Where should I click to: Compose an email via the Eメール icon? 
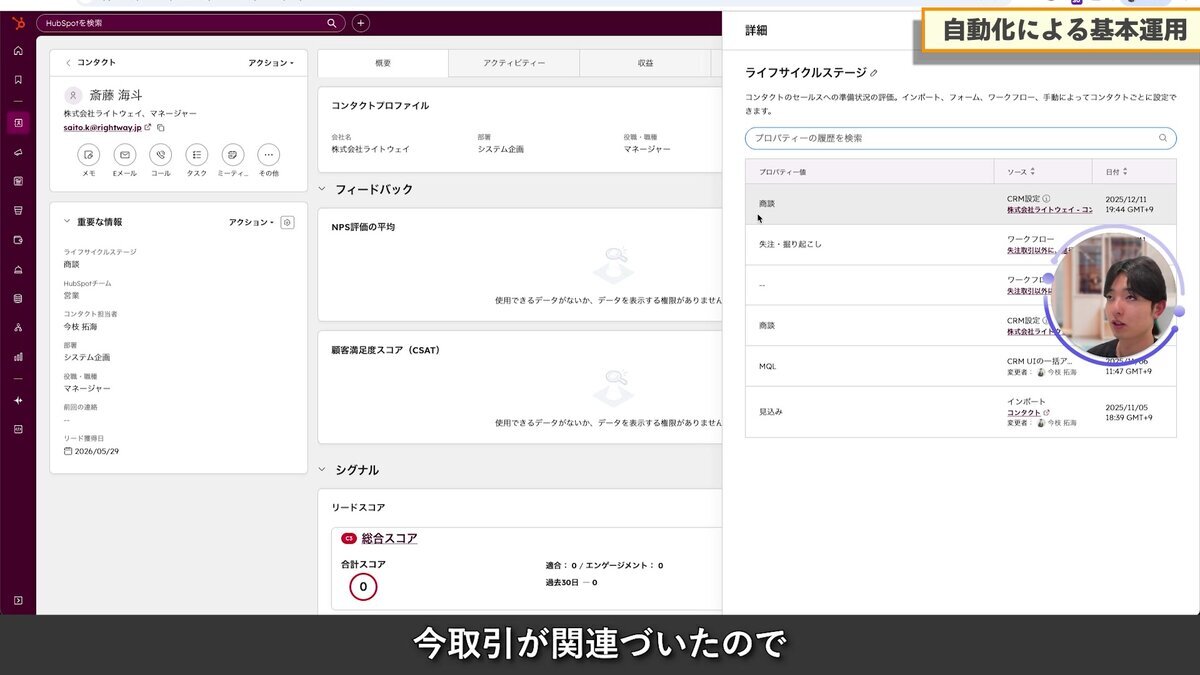pos(124,155)
